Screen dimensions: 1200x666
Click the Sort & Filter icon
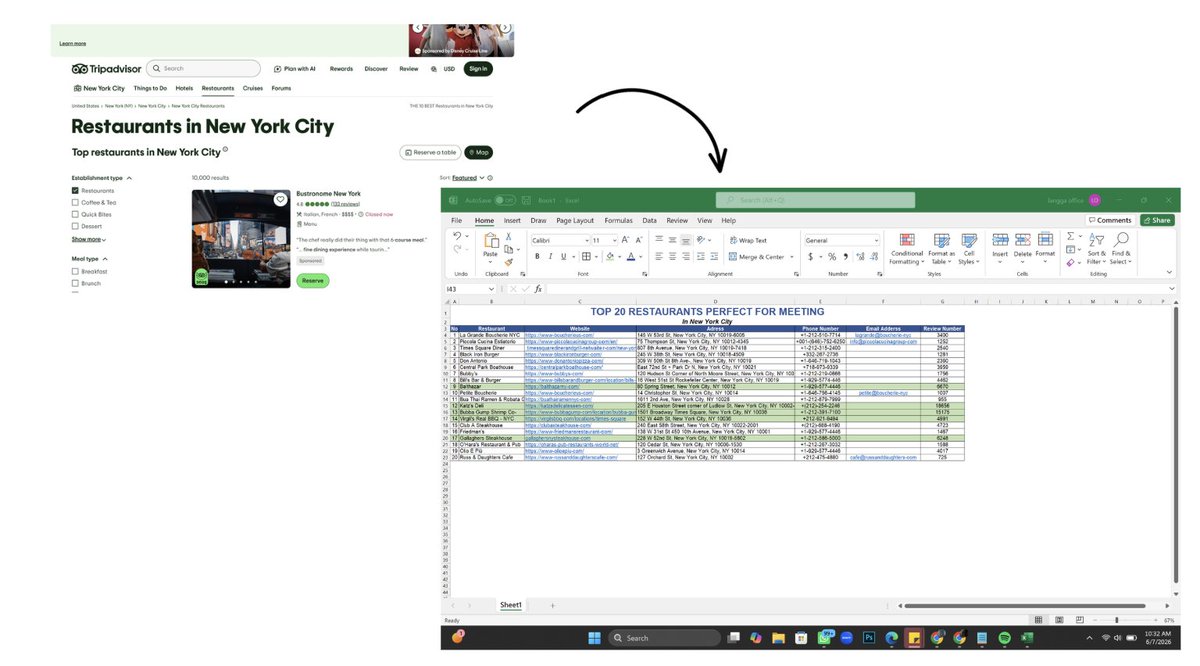click(x=1096, y=240)
